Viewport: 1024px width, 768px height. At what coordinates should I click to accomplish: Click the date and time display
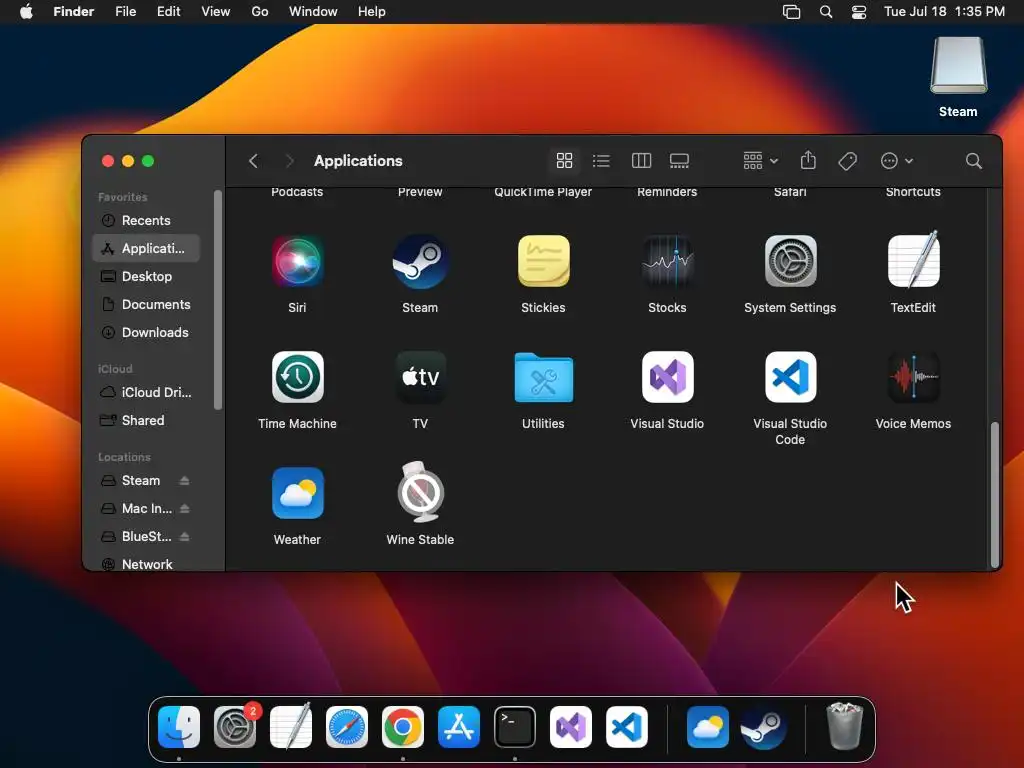(944, 12)
